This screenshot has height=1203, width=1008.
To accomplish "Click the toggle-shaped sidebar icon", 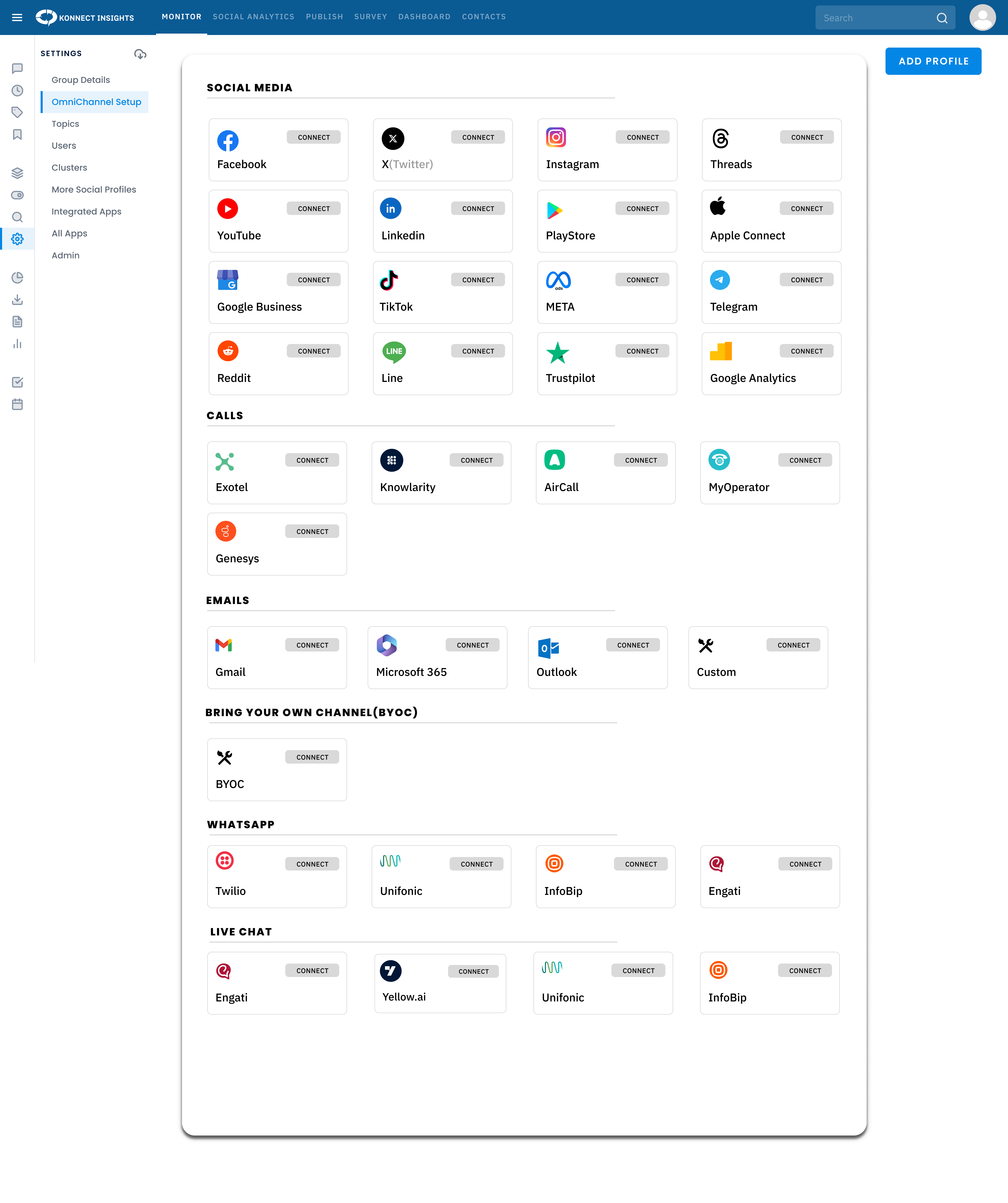I will pos(17,195).
